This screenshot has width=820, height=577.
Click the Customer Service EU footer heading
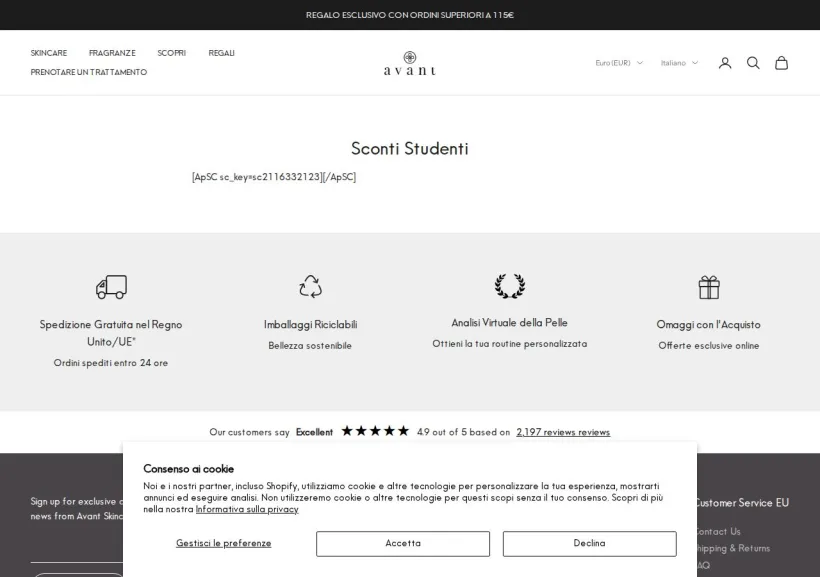point(742,503)
